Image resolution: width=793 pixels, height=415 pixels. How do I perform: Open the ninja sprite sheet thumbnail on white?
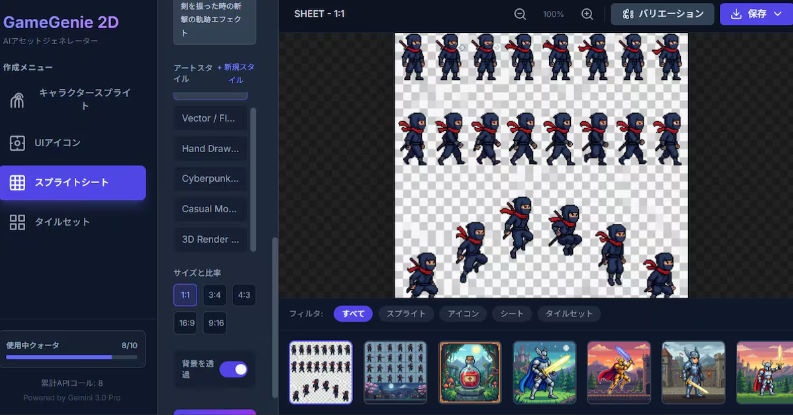pyautogui.click(x=321, y=373)
